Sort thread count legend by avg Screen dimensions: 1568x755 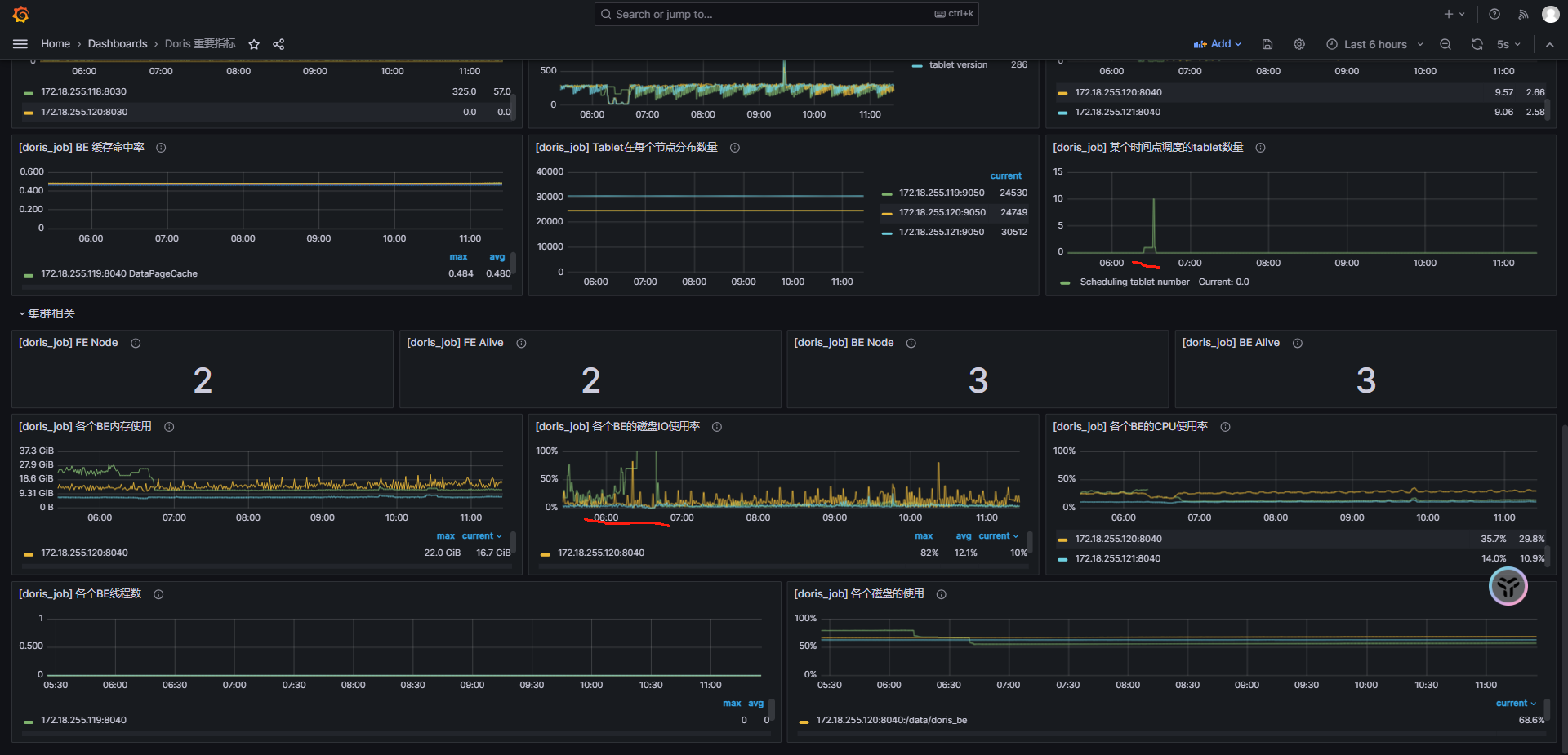point(756,704)
